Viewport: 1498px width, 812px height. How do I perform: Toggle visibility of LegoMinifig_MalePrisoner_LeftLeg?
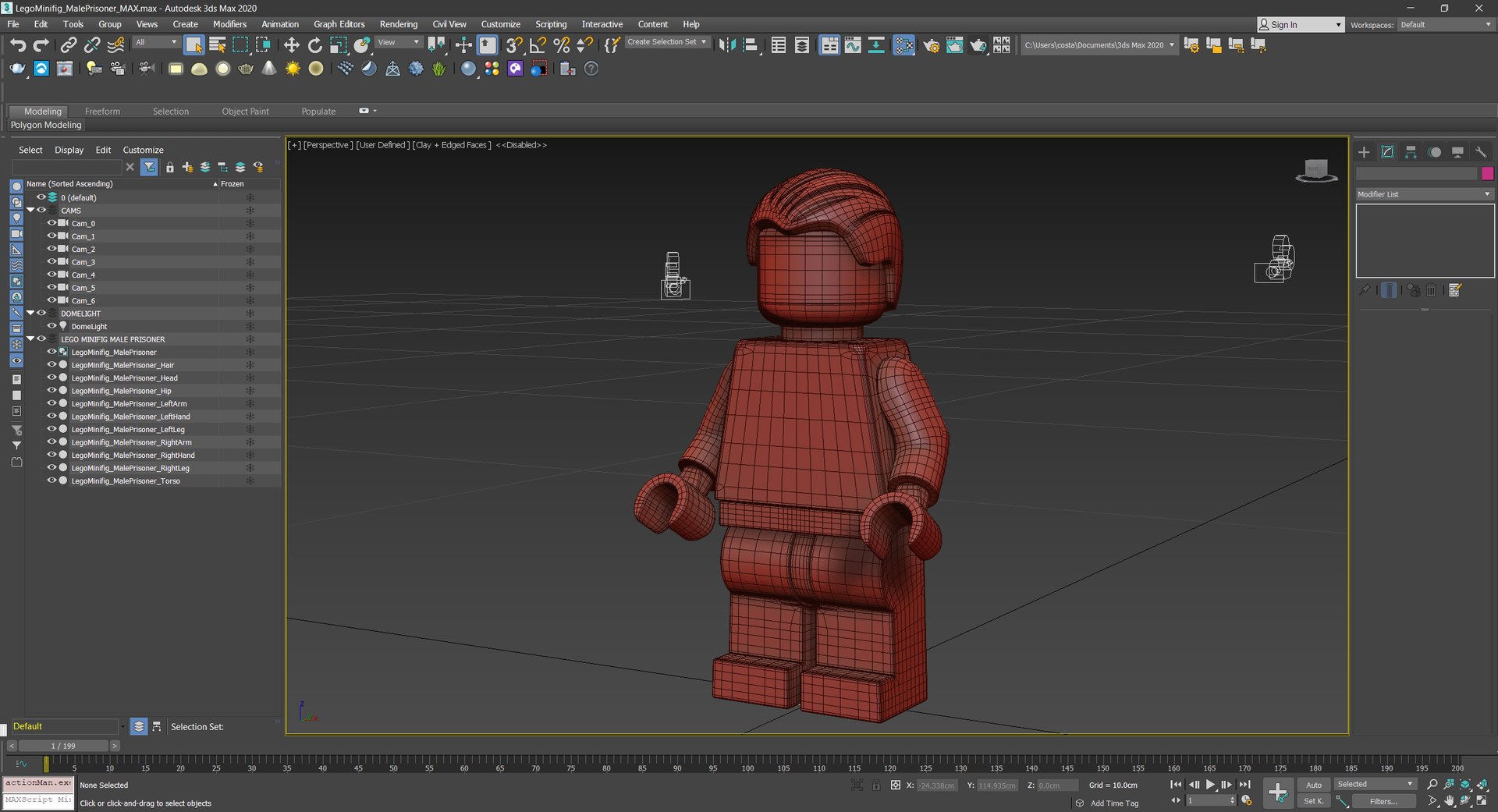(x=51, y=429)
